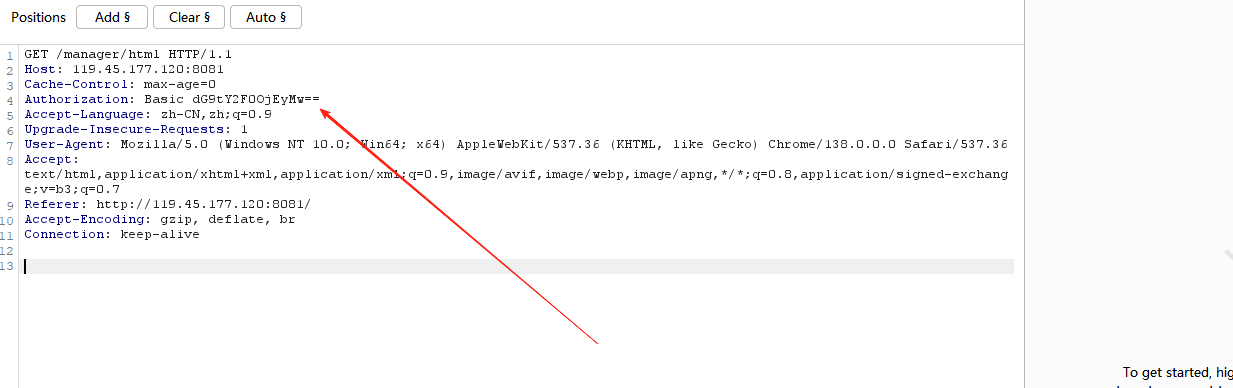Screen dimensions: 1233x388
Task: Click the Auto § button
Action: tap(266, 17)
